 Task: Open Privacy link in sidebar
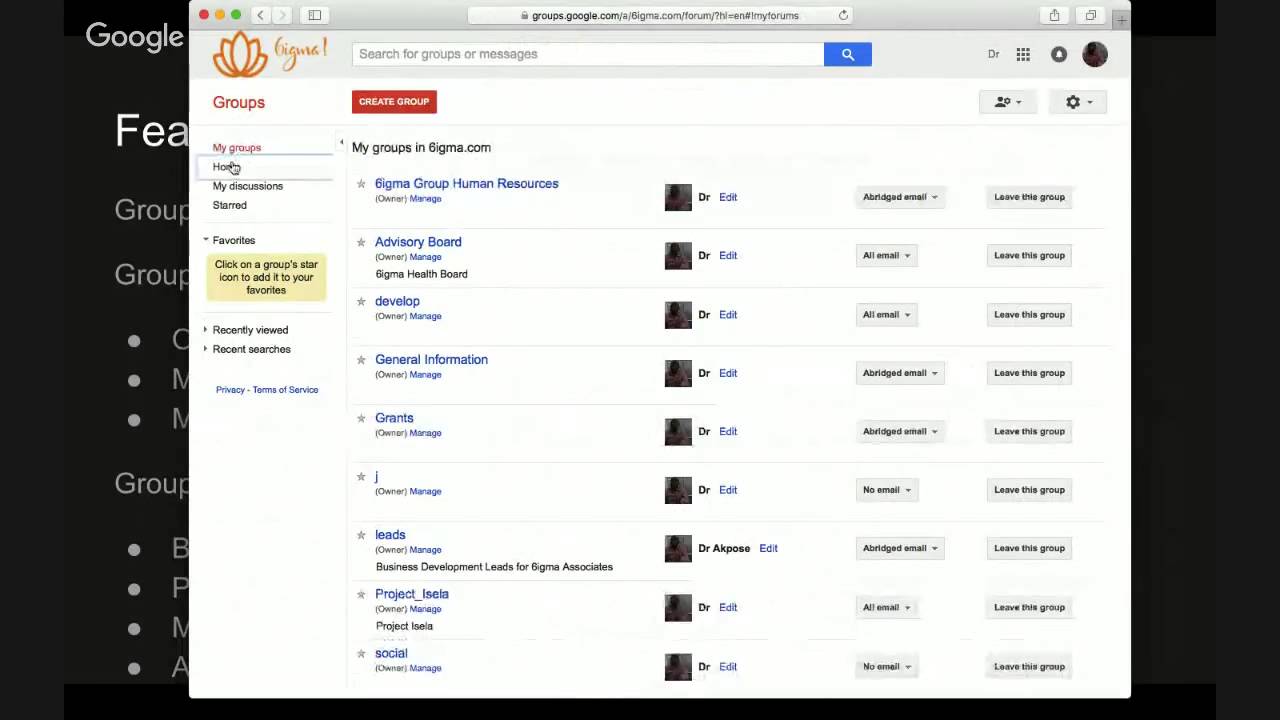pos(230,390)
